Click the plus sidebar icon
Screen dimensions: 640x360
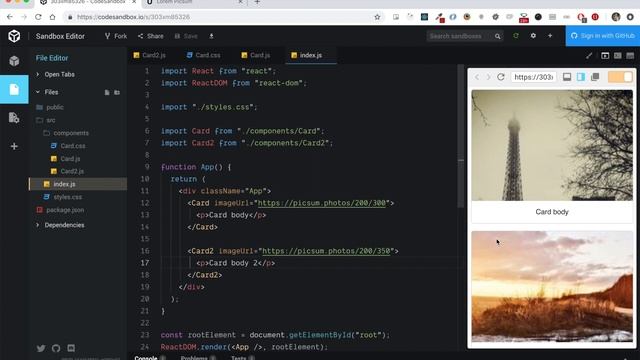click(14, 146)
